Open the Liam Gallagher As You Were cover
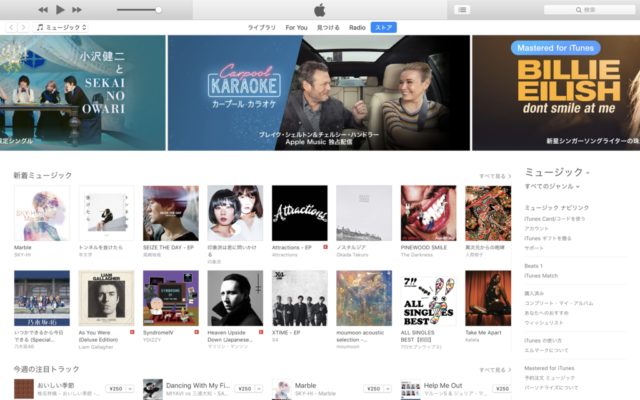640x400 pixels. point(107,298)
